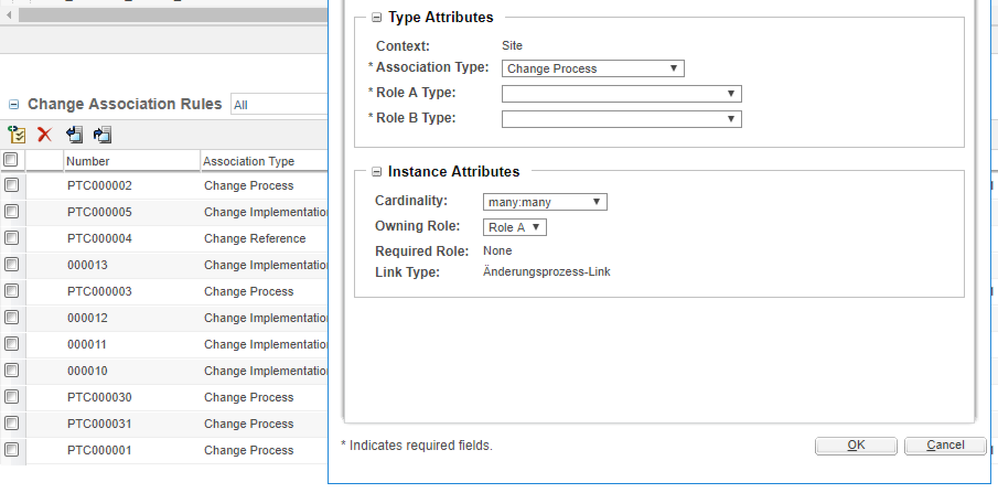Click Change Process in the PTC000003 row
The image size is (998, 503).
click(249, 292)
